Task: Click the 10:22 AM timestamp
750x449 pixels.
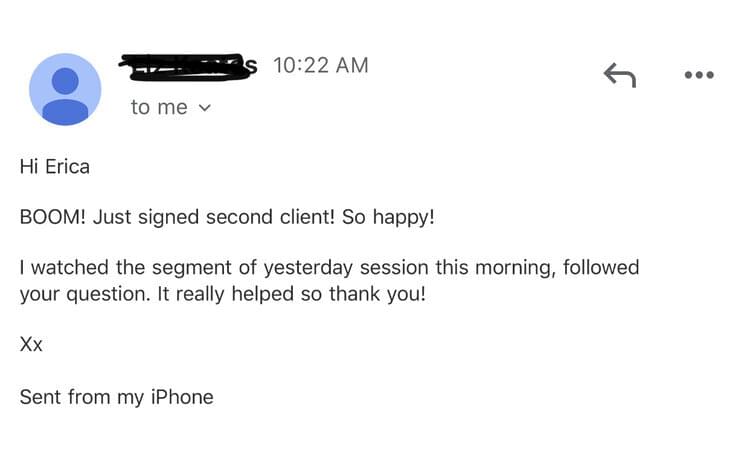Action: click(x=320, y=66)
